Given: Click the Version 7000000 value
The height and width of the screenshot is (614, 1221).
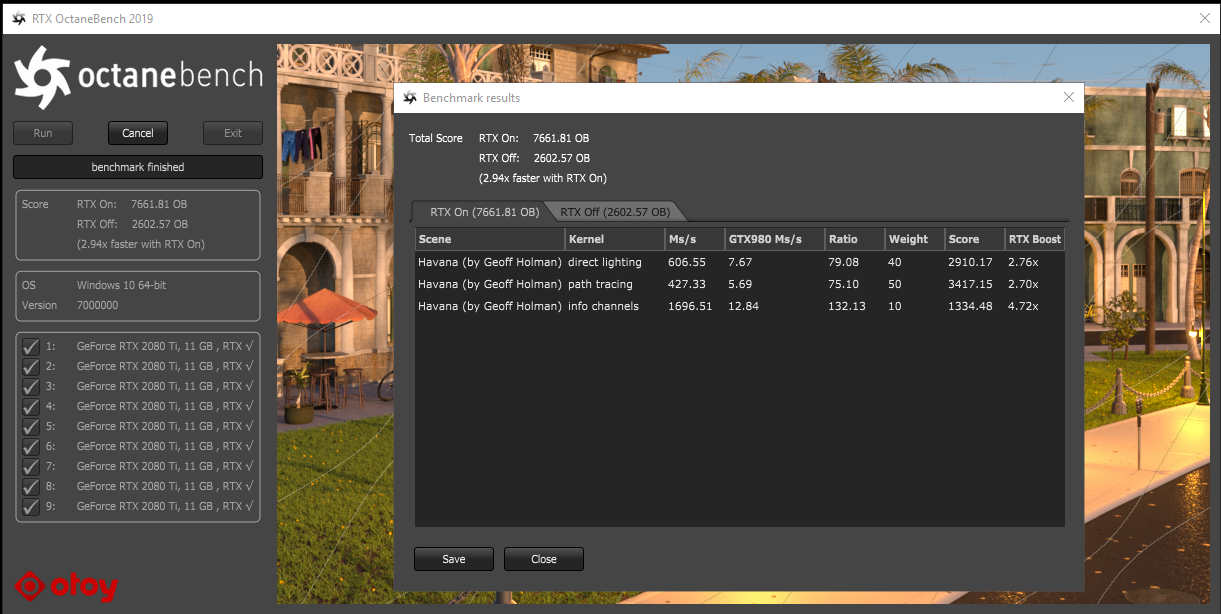Looking at the screenshot, I should (97, 305).
